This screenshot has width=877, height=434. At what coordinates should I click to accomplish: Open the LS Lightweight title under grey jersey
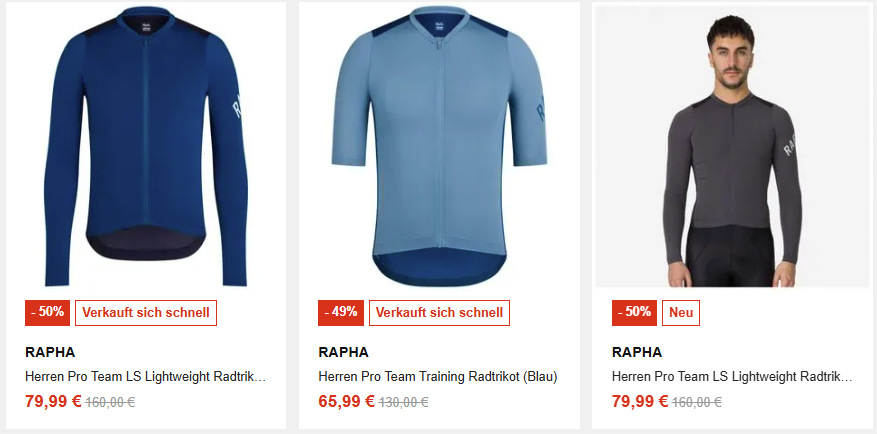(x=732, y=377)
